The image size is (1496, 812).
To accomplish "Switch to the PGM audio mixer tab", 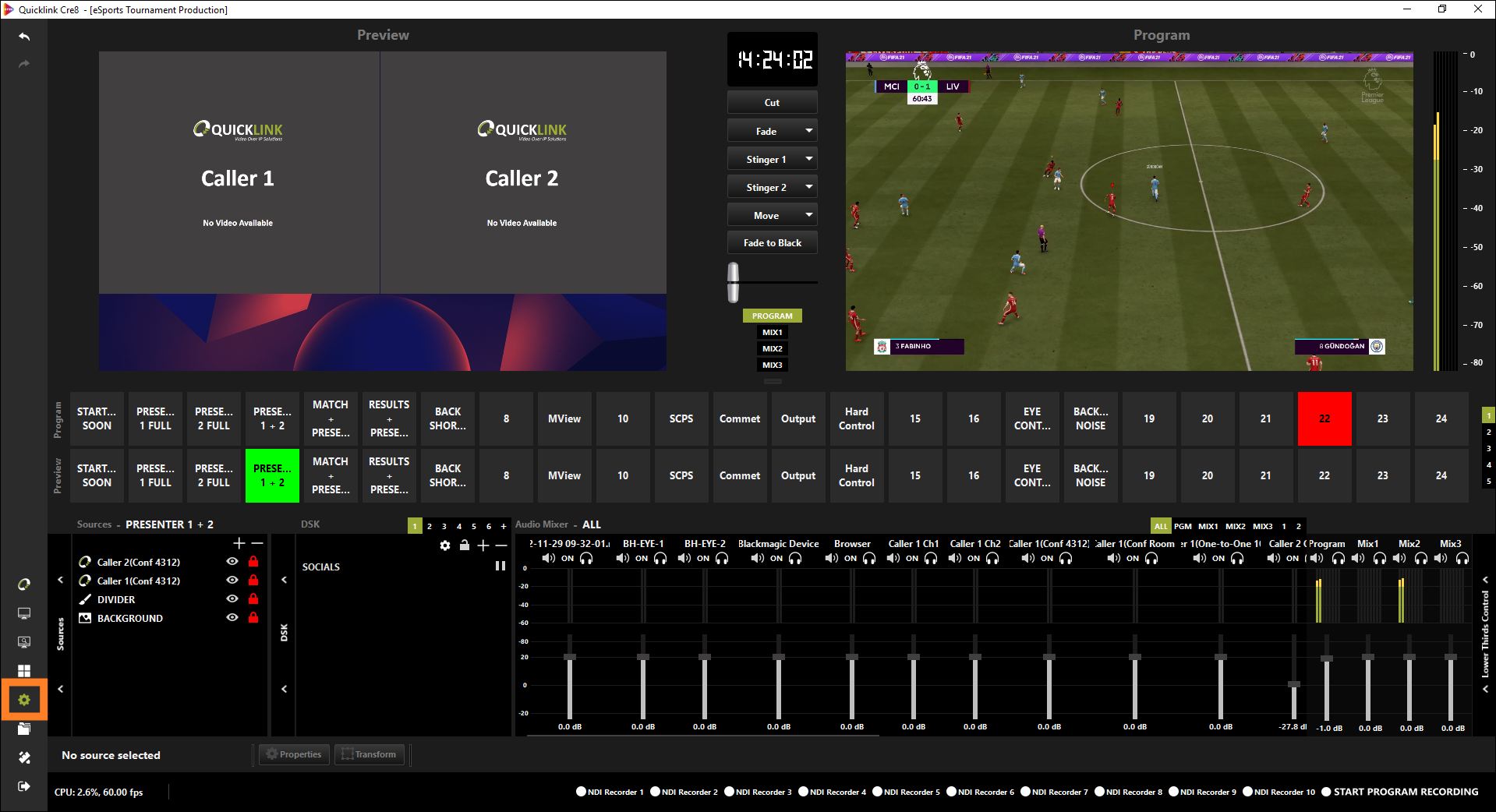I will pyautogui.click(x=1183, y=526).
